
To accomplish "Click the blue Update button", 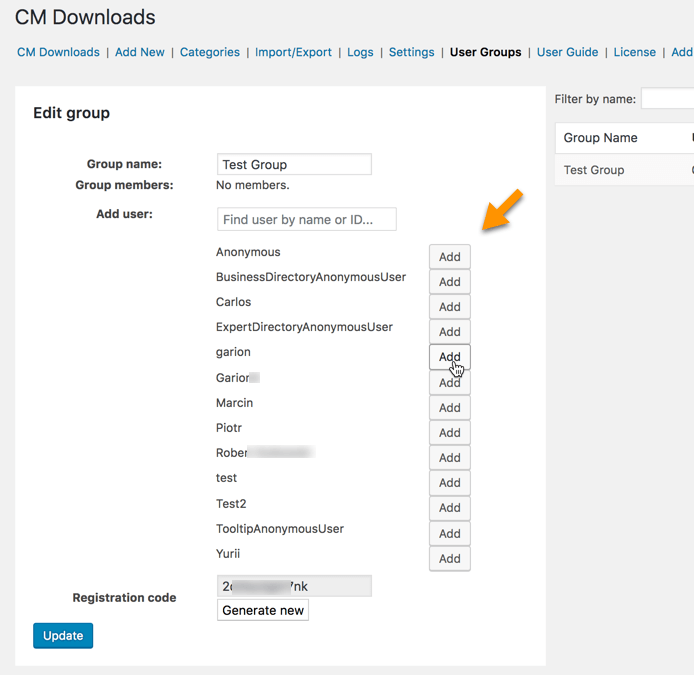I will (x=63, y=636).
